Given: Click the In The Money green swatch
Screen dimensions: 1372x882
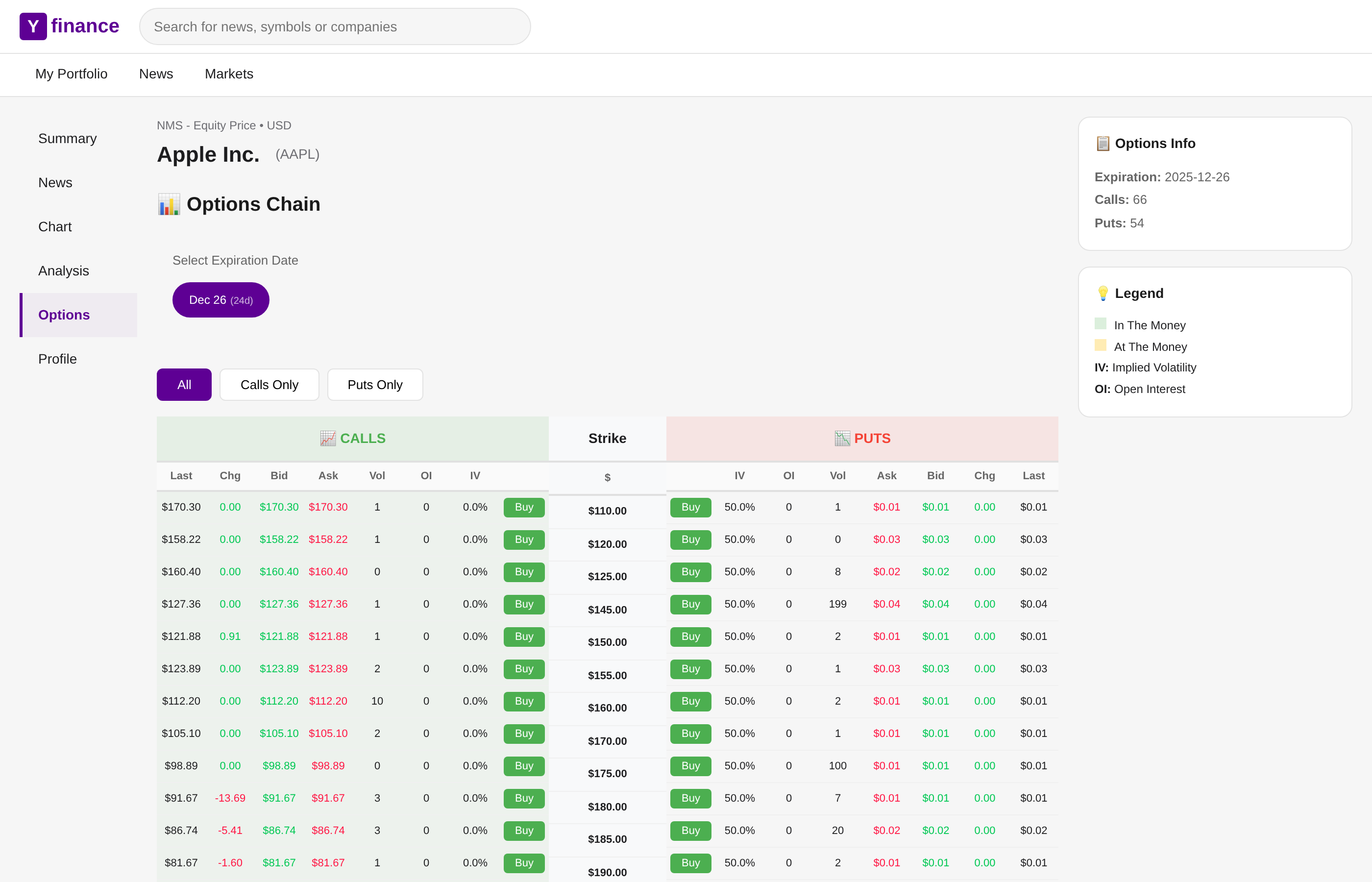Looking at the screenshot, I should click(1101, 323).
